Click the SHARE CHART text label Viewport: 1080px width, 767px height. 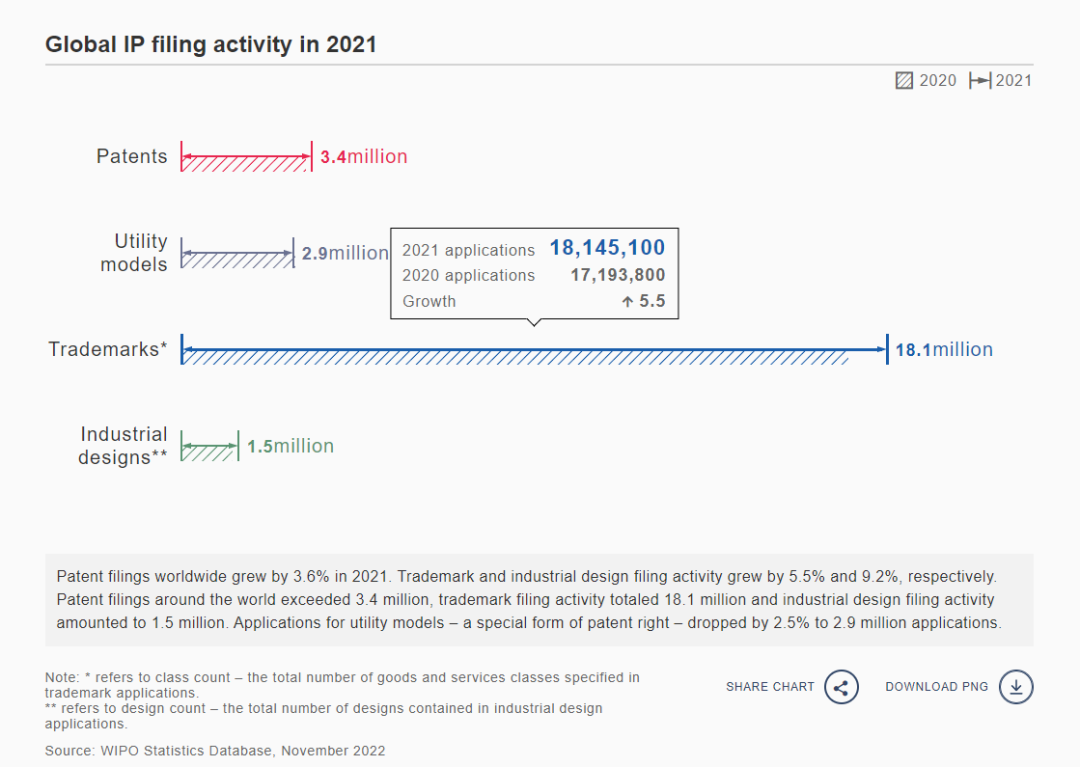point(770,687)
